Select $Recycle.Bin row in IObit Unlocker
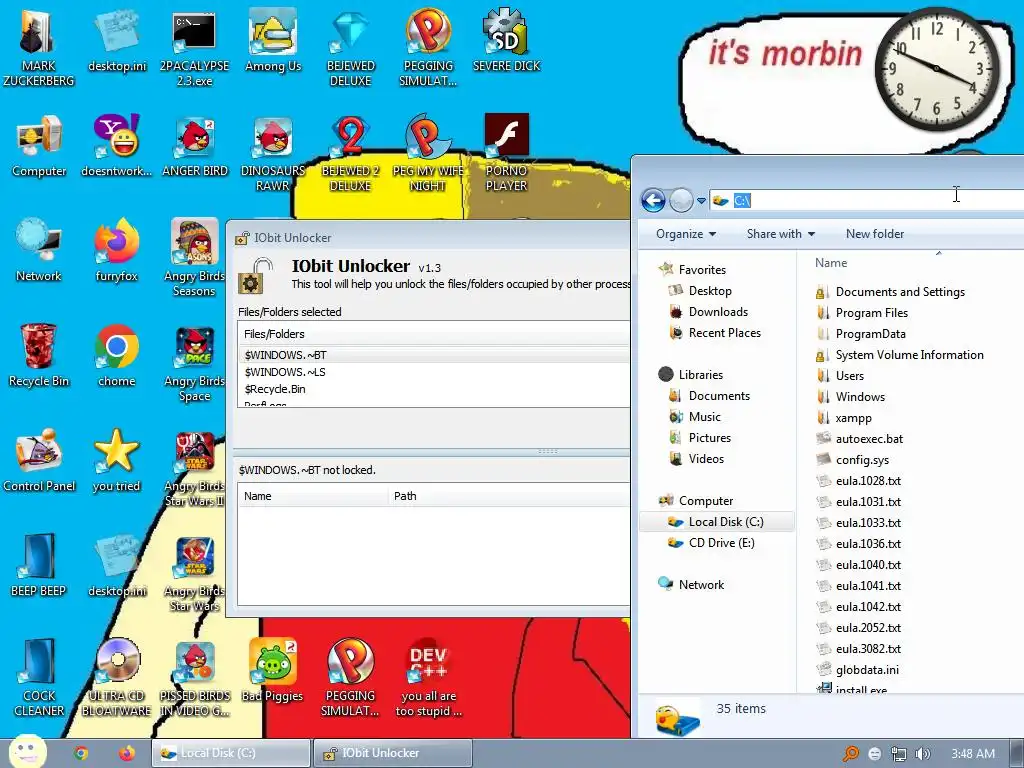This screenshot has height=768, width=1024. (x=434, y=389)
